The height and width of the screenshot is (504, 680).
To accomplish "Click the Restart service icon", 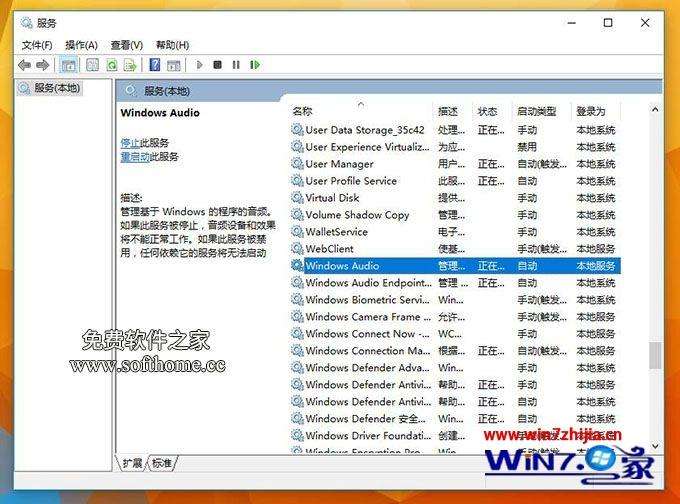I will [255, 65].
